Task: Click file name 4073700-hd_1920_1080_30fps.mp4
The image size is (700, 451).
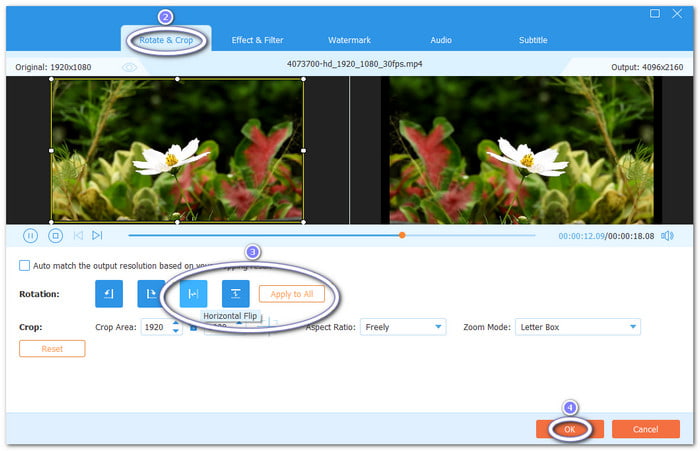Action: pos(354,64)
